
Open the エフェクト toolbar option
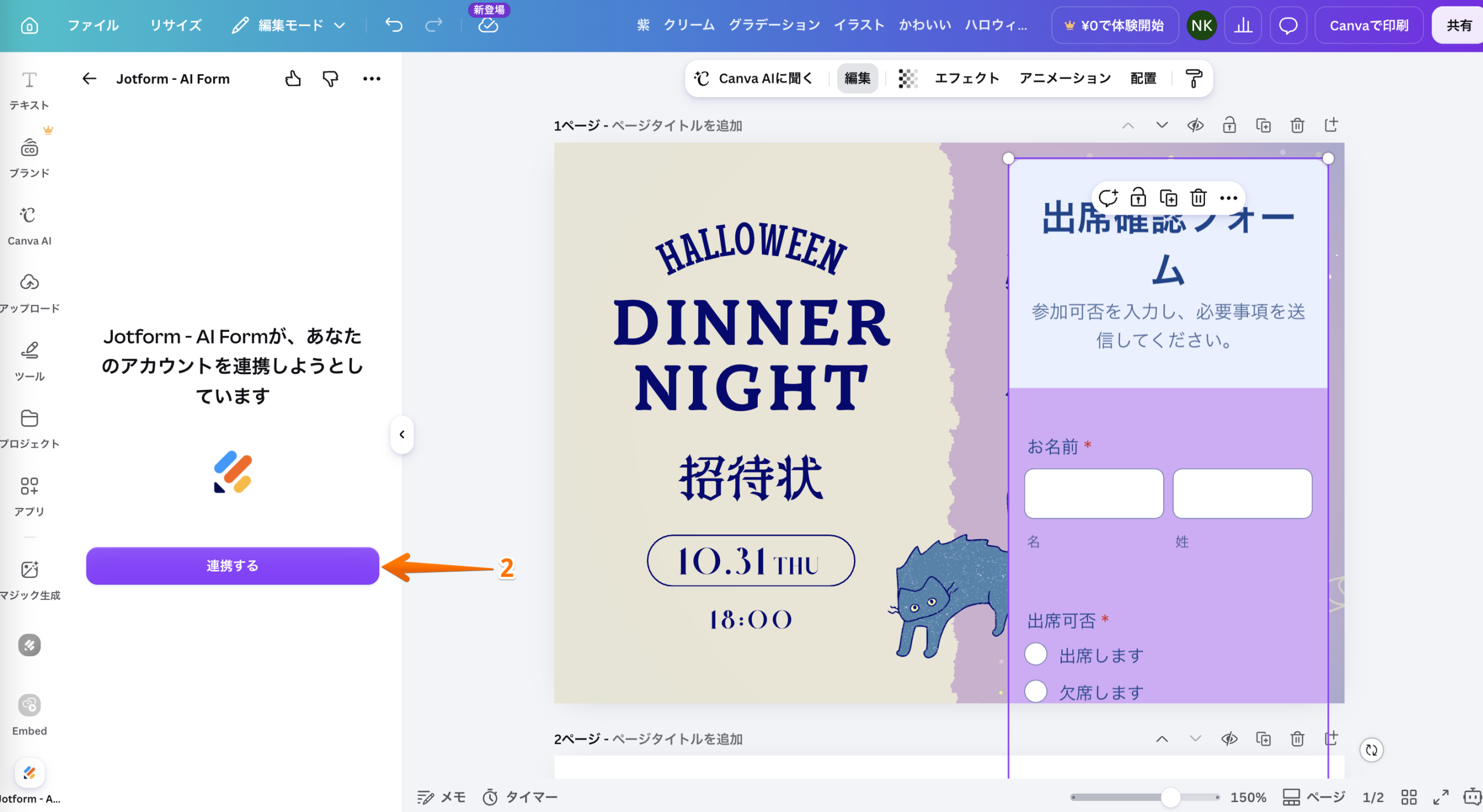tap(967, 78)
